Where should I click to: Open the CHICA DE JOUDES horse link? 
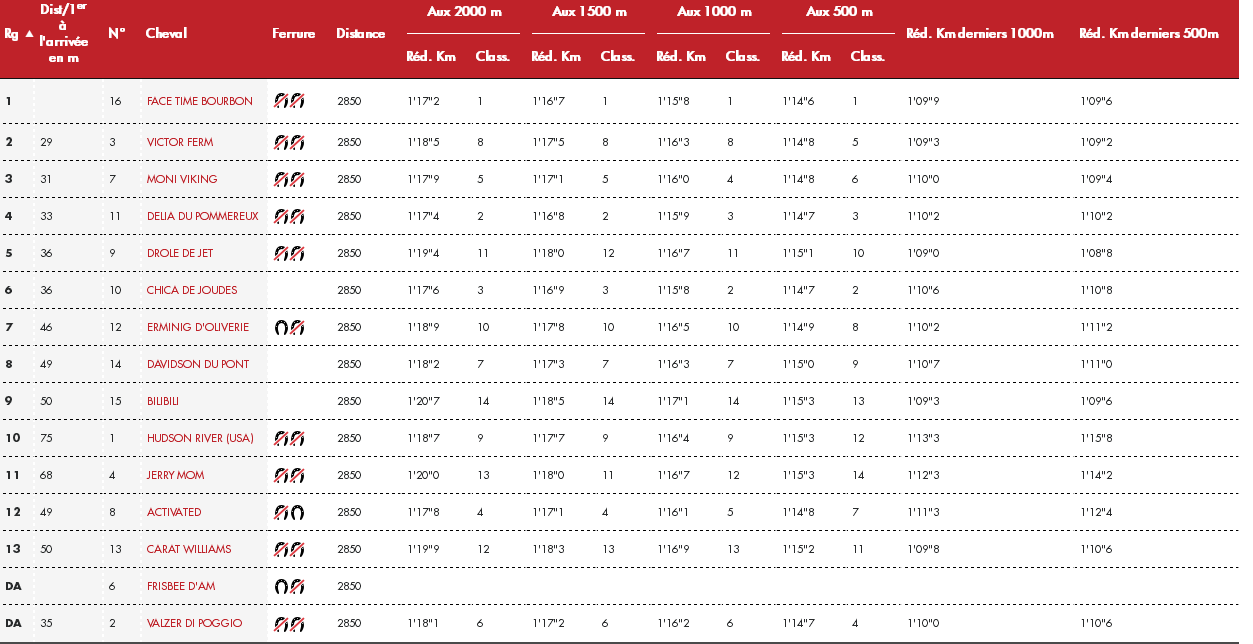pos(192,290)
